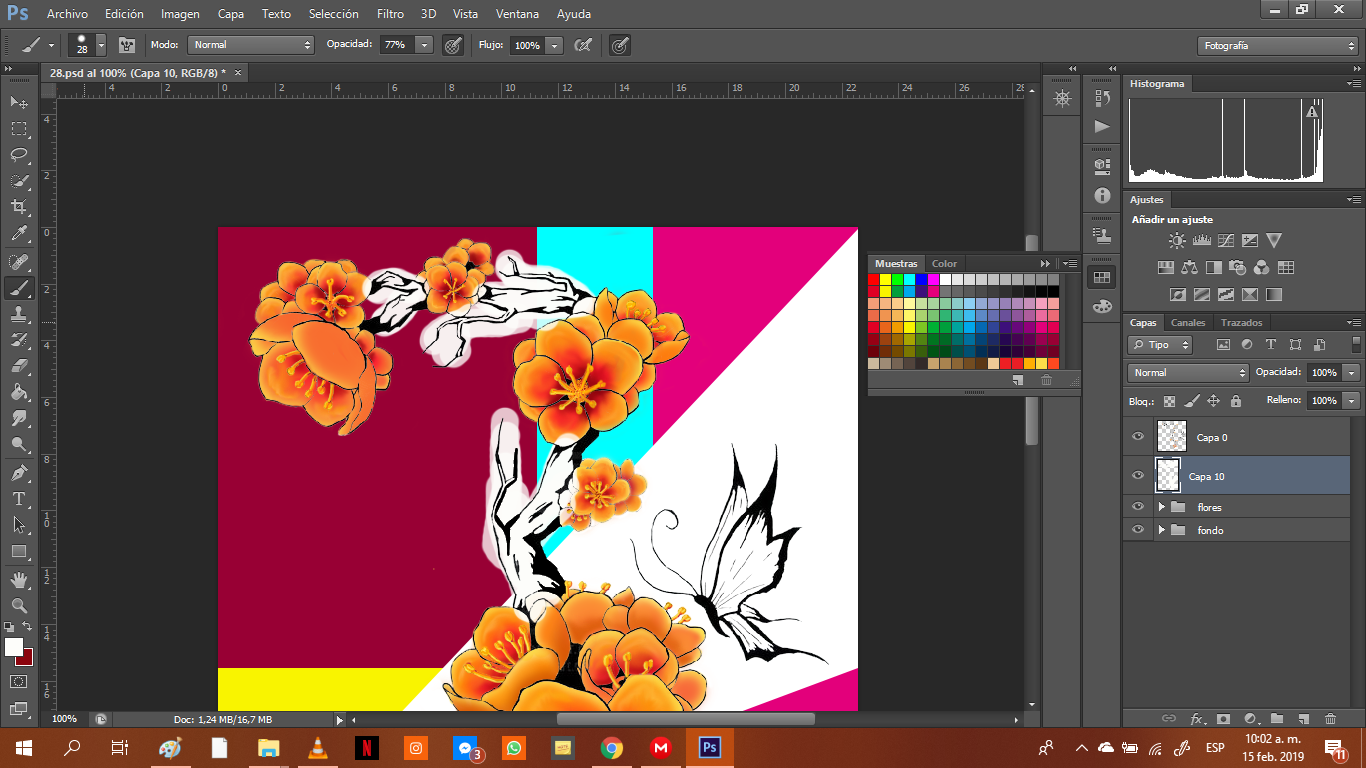
Task: Select the Horizontal Type tool
Action: coord(19,498)
